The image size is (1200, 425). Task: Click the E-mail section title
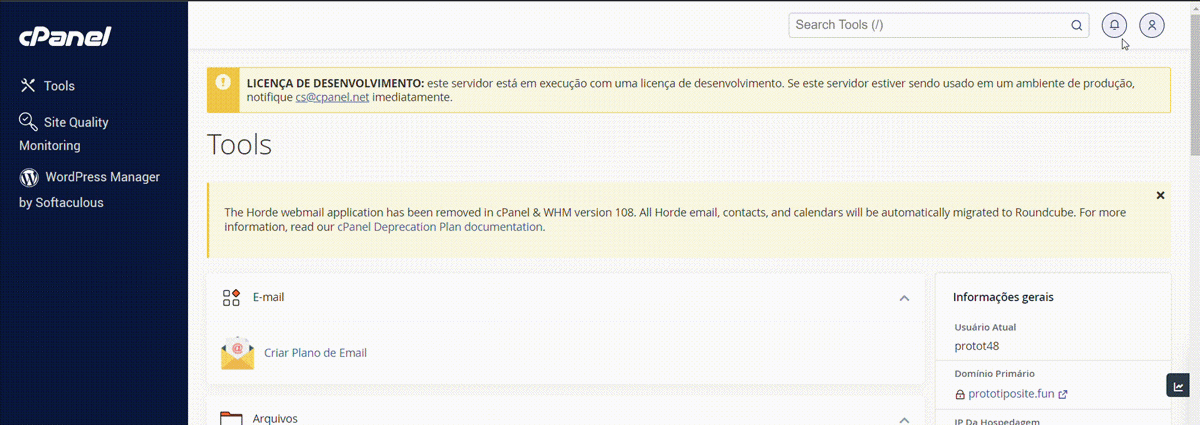269,298
